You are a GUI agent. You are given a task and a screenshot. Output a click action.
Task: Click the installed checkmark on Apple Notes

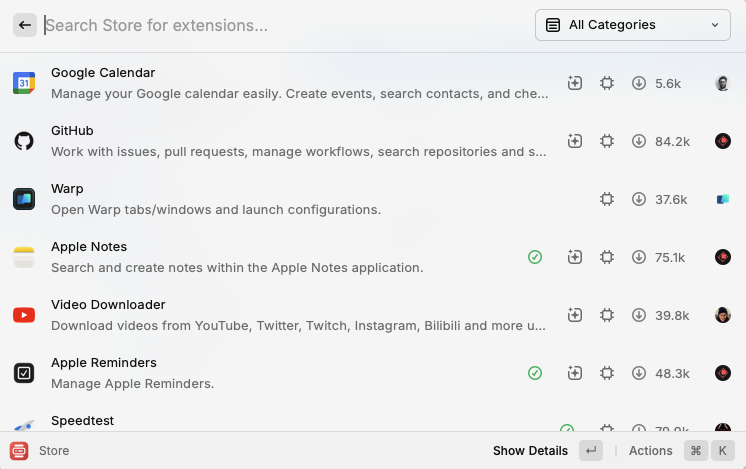(x=535, y=257)
